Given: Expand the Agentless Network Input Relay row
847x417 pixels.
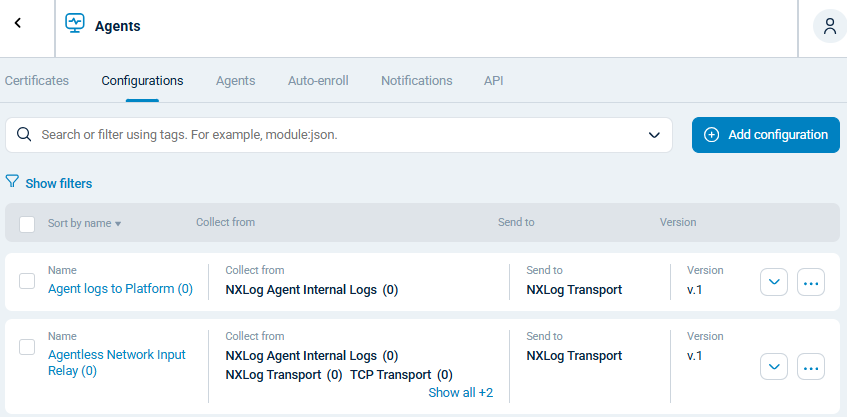Looking at the screenshot, I should click(x=774, y=367).
